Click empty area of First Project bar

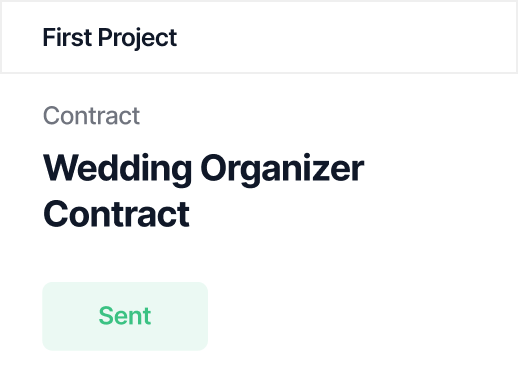pyautogui.click(x=347, y=37)
